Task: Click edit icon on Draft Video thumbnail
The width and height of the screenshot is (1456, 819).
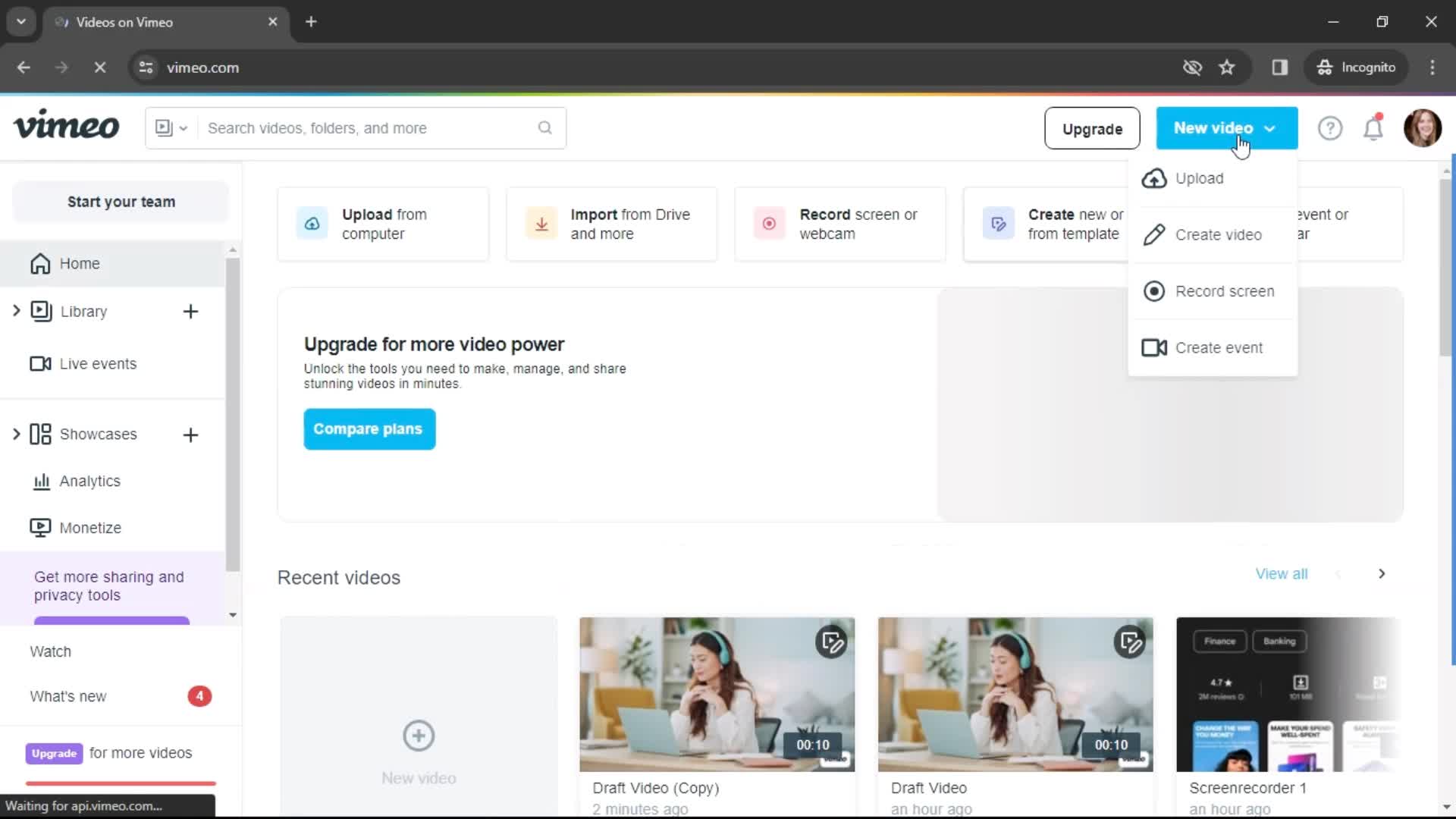Action: coord(1130,643)
